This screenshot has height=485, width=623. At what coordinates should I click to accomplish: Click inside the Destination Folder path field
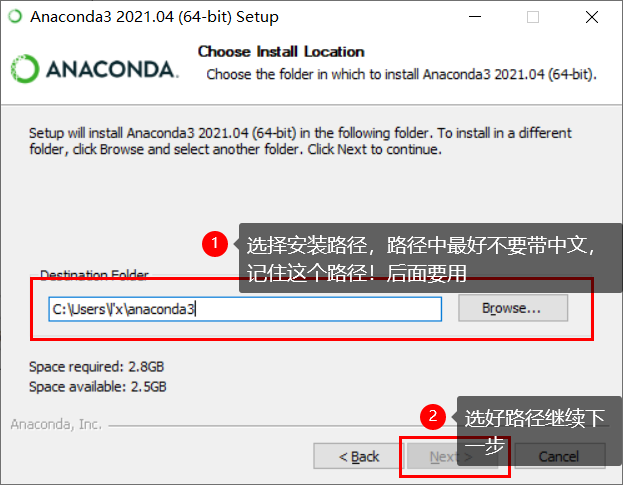tap(245, 309)
